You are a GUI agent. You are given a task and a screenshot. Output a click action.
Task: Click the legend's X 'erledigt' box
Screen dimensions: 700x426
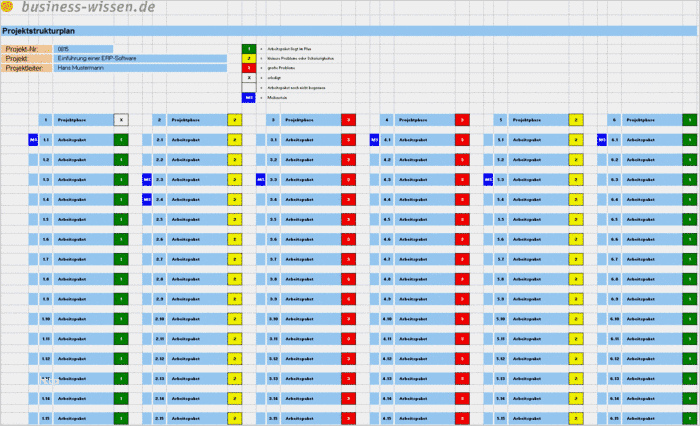(249, 78)
